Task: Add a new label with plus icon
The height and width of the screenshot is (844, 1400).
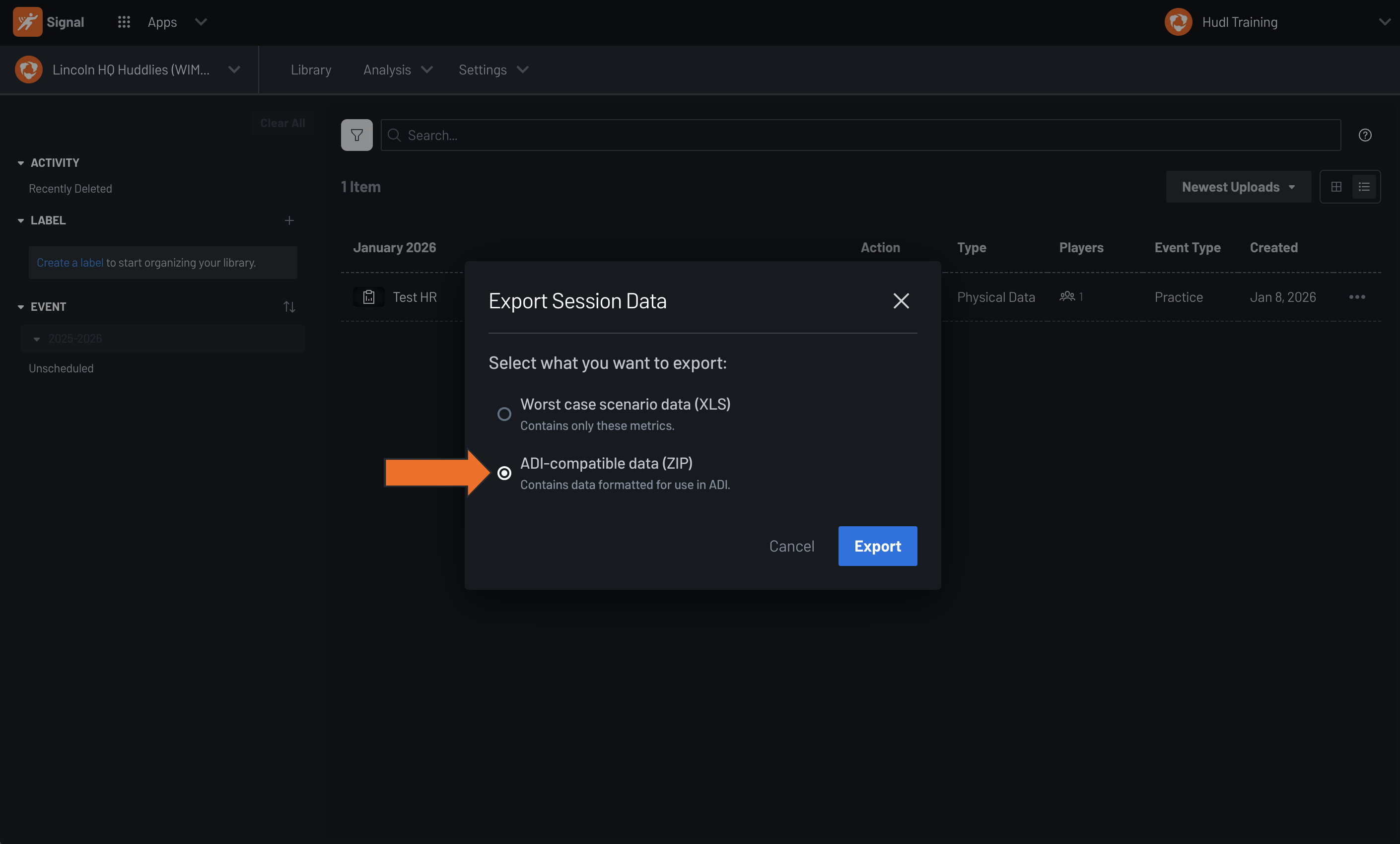Action: (x=289, y=220)
